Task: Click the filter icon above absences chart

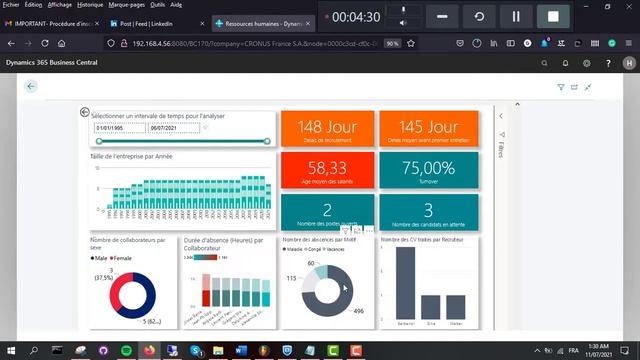Action: pyautogui.click(x=345, y=231)
